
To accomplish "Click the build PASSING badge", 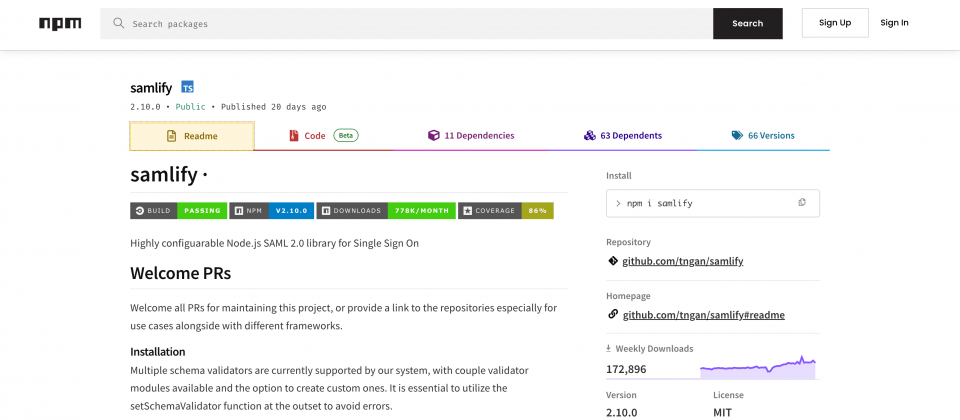I will (x=179, y=211).
